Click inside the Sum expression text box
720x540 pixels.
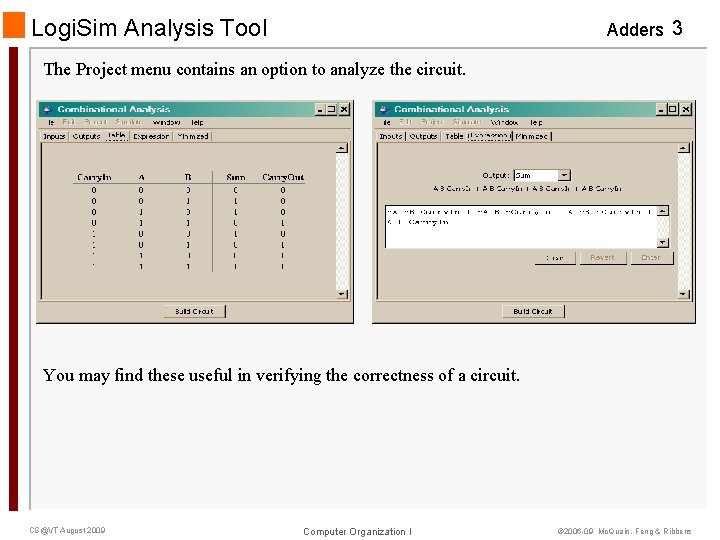pos(521,227)
